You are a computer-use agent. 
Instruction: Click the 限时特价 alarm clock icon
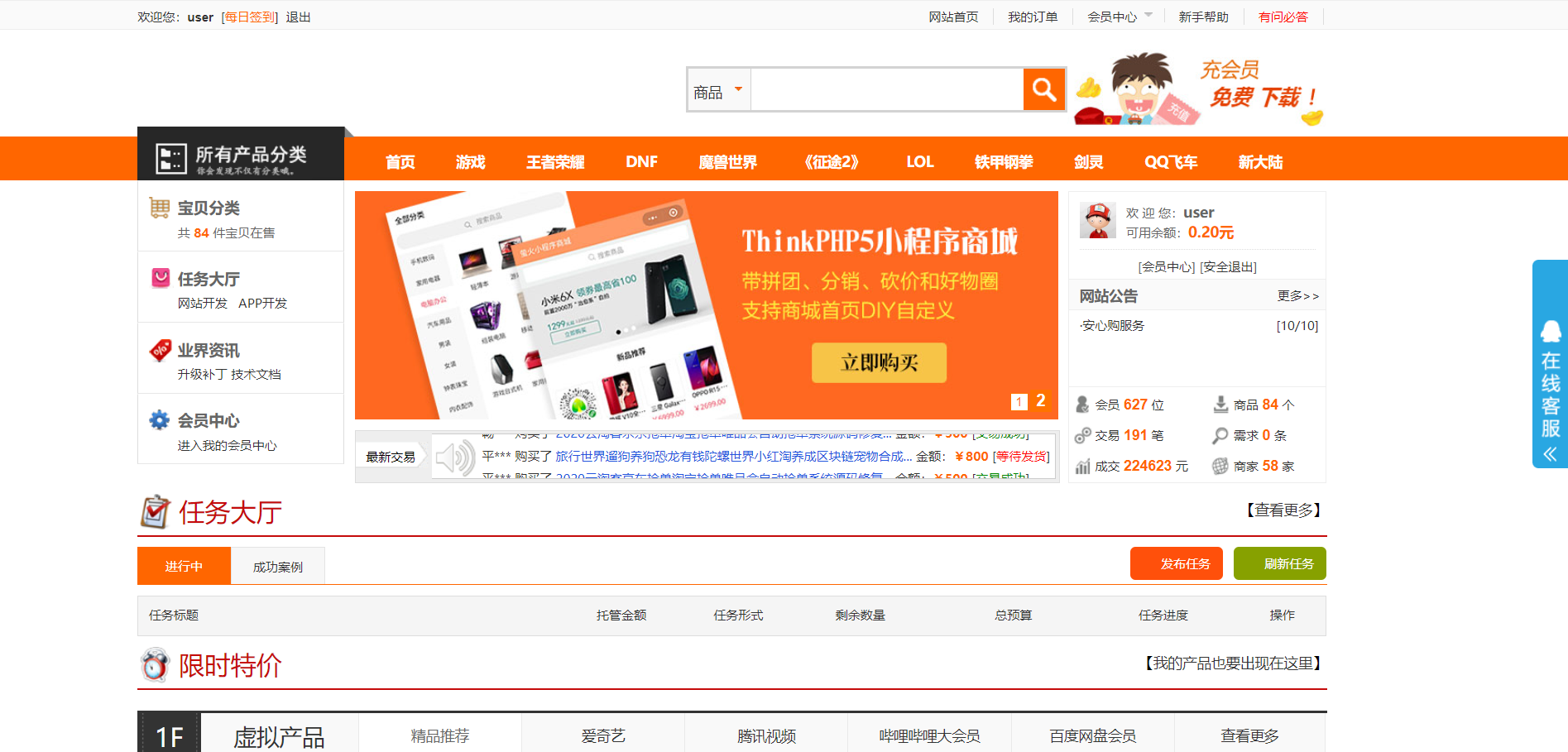pyautogui.click(x=155, y=665)
